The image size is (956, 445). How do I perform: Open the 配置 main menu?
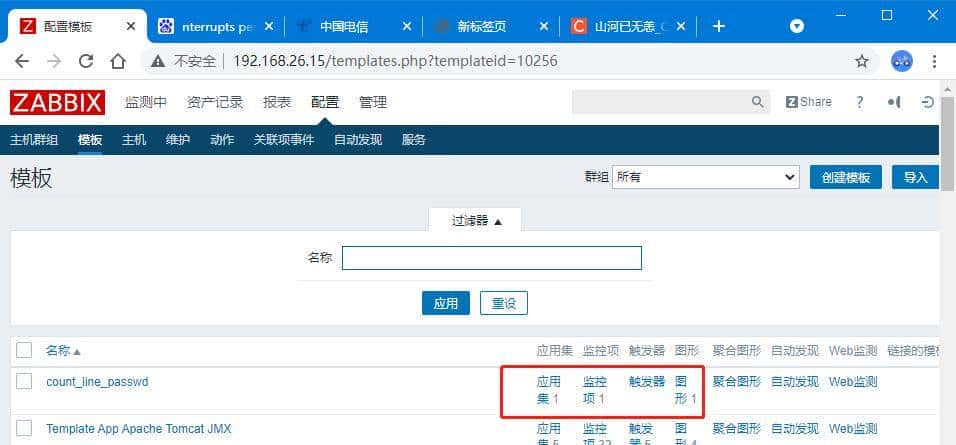(x=325, y=102)
